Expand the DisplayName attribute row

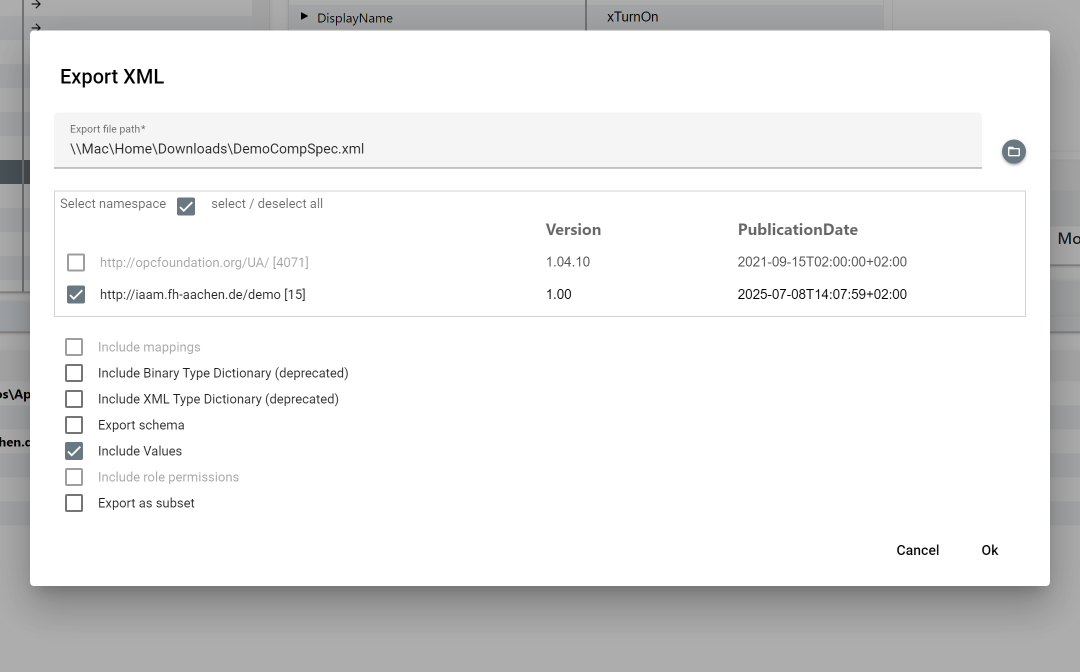click(304, 17)
